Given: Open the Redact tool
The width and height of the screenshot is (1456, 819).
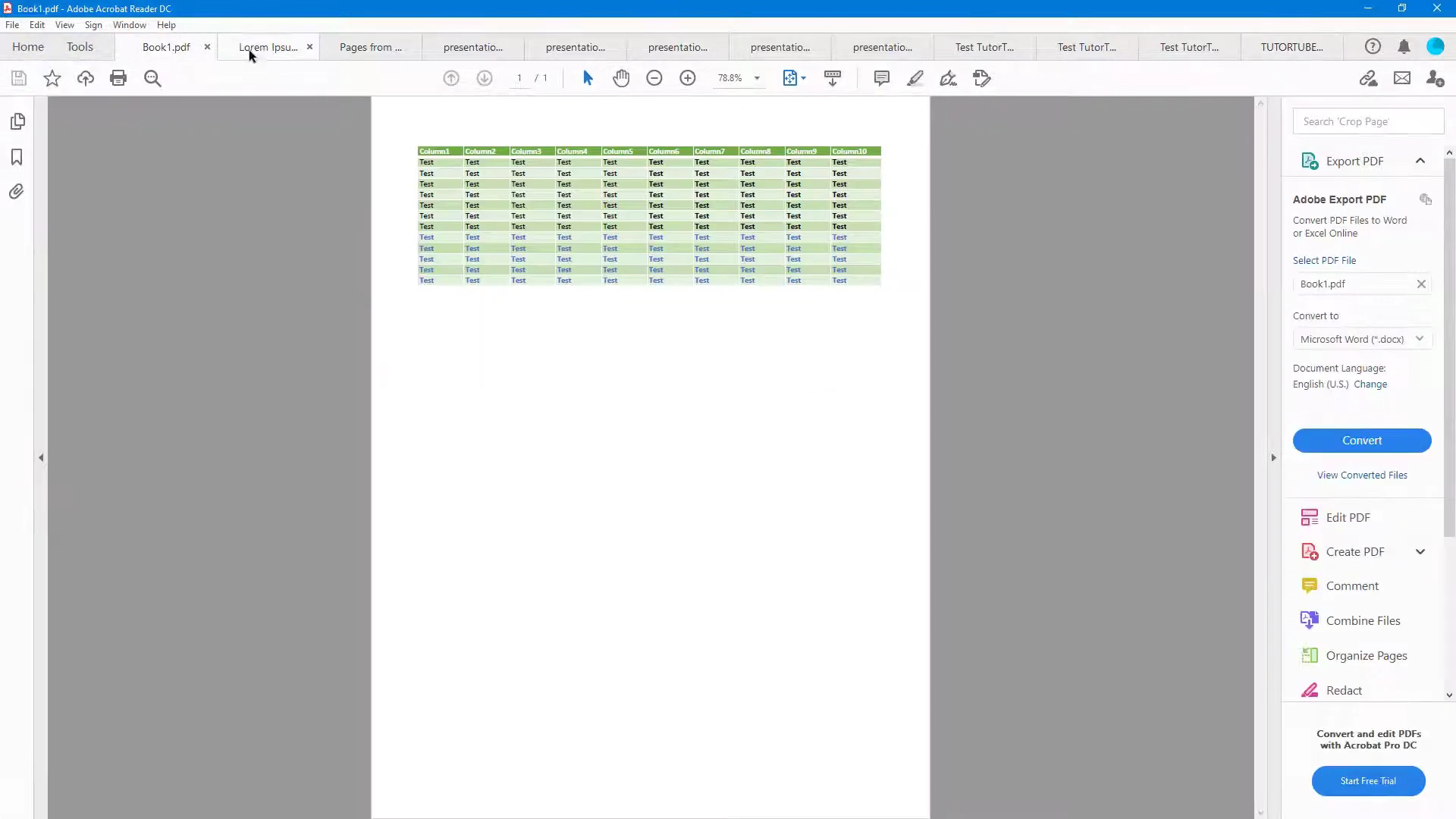Looking at the screenshot, I should [1343, 690].
